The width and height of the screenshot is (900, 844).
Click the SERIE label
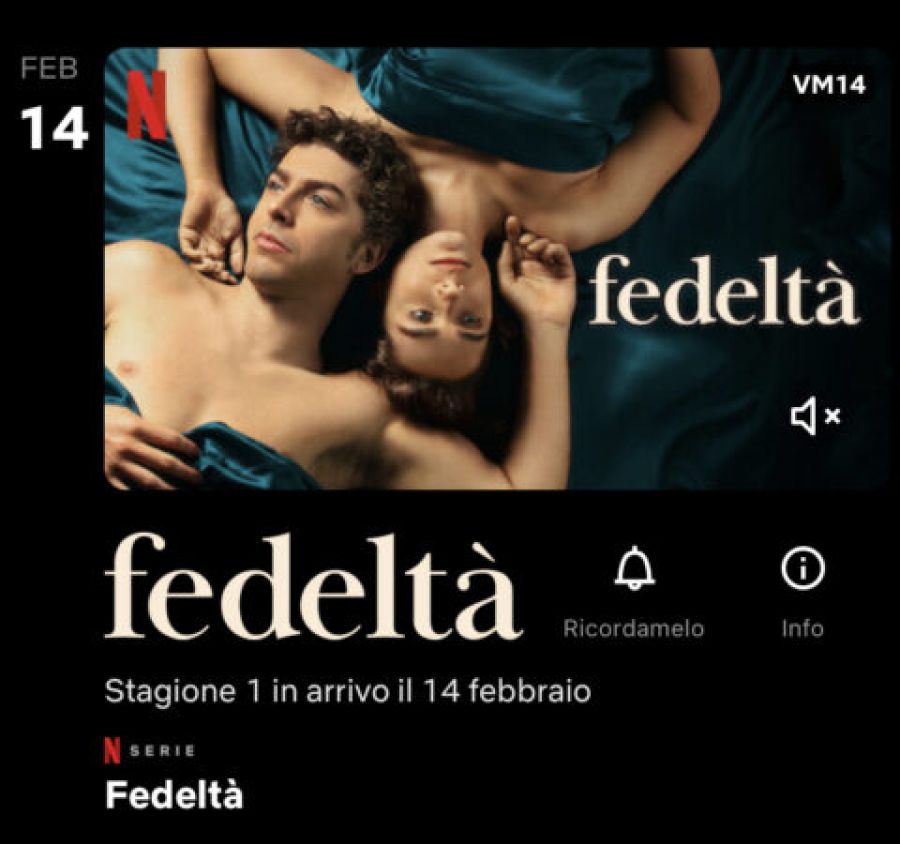click(x=162, y=751)
